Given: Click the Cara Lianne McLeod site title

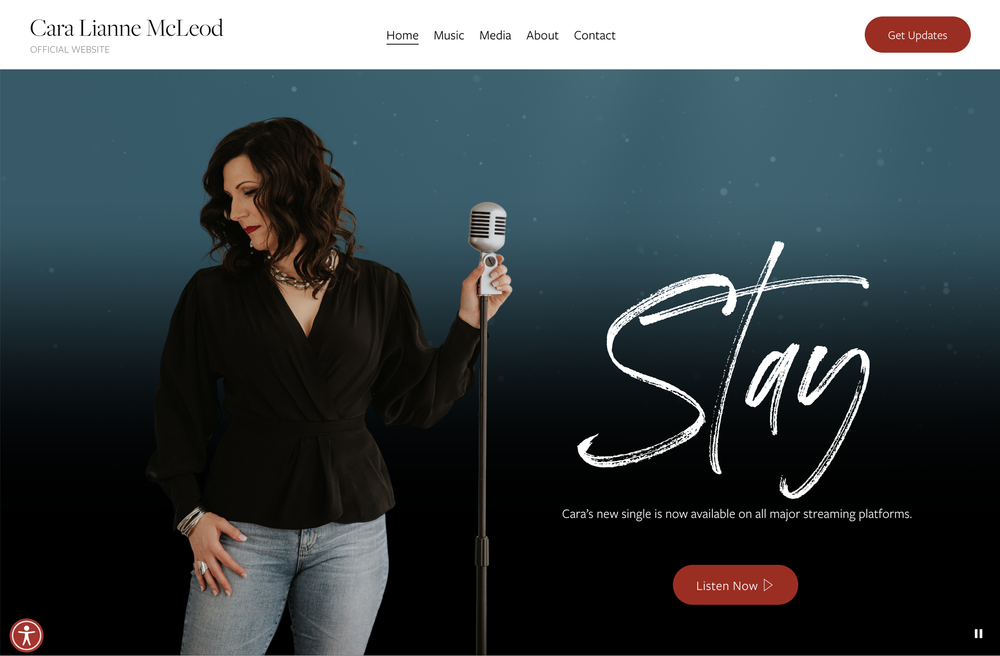Looking at the screenshot, I should 126,28.
